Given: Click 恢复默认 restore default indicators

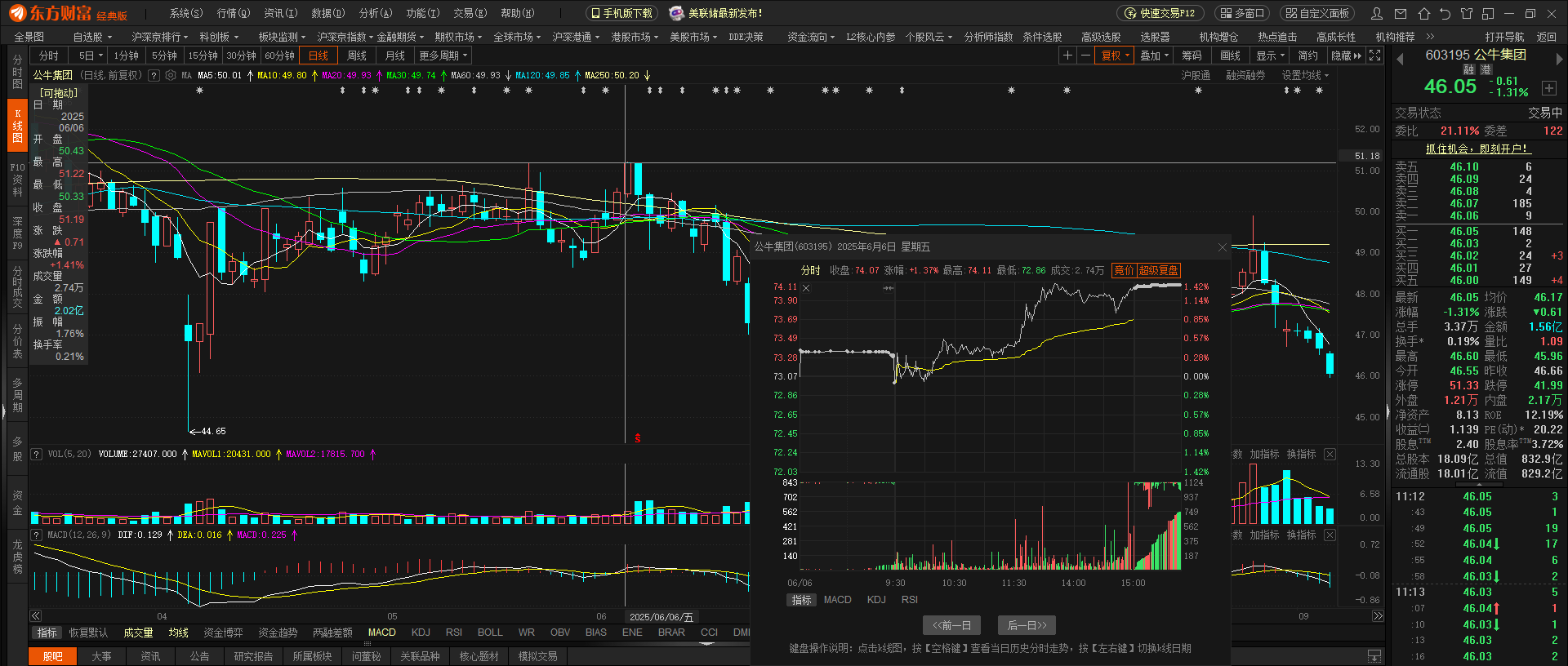Looking at the screenshot, I should [x=88, y=633].
